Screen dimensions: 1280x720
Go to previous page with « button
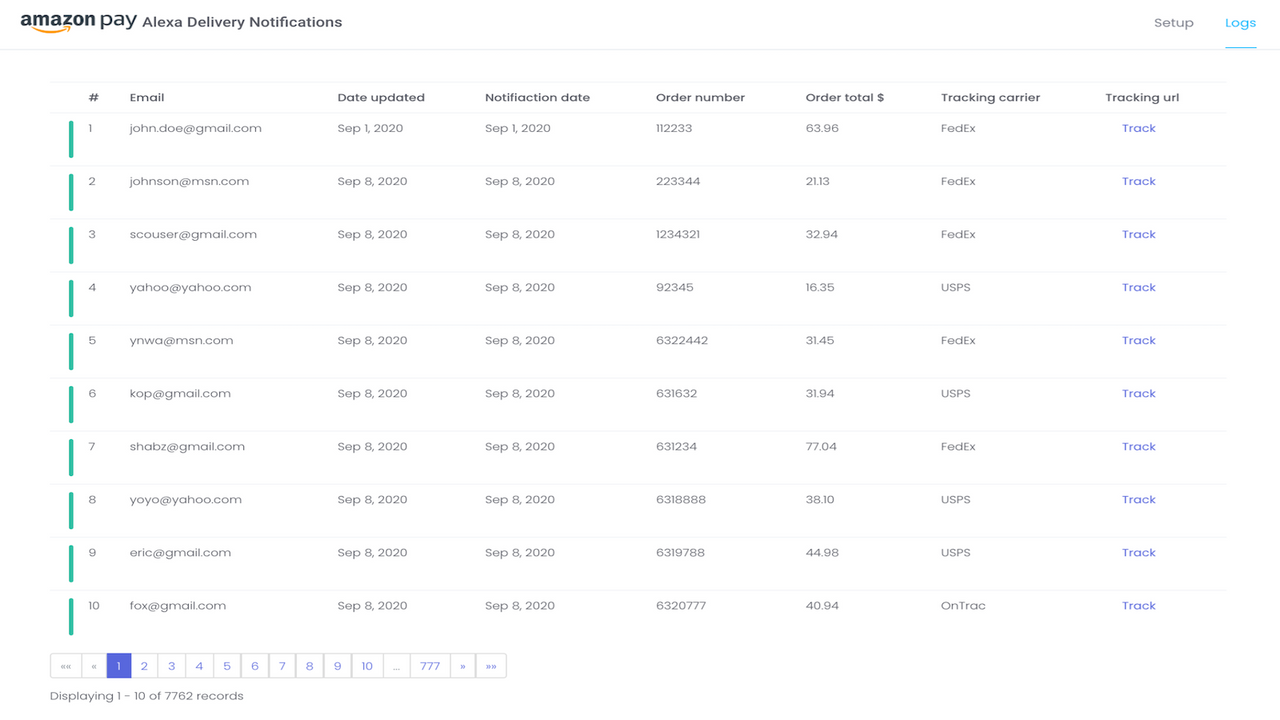point(93,666)
